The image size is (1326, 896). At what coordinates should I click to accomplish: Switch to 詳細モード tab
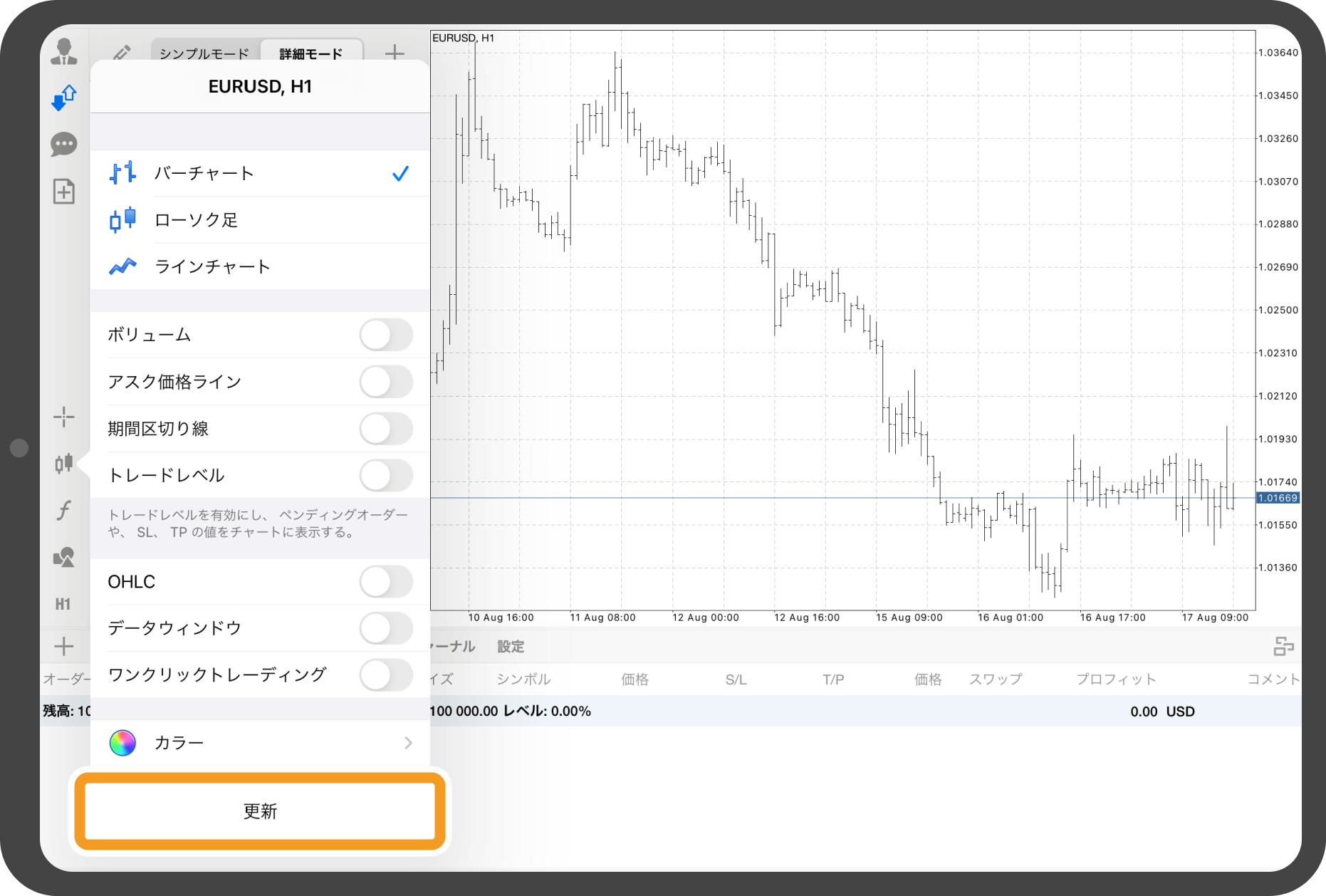311,53
